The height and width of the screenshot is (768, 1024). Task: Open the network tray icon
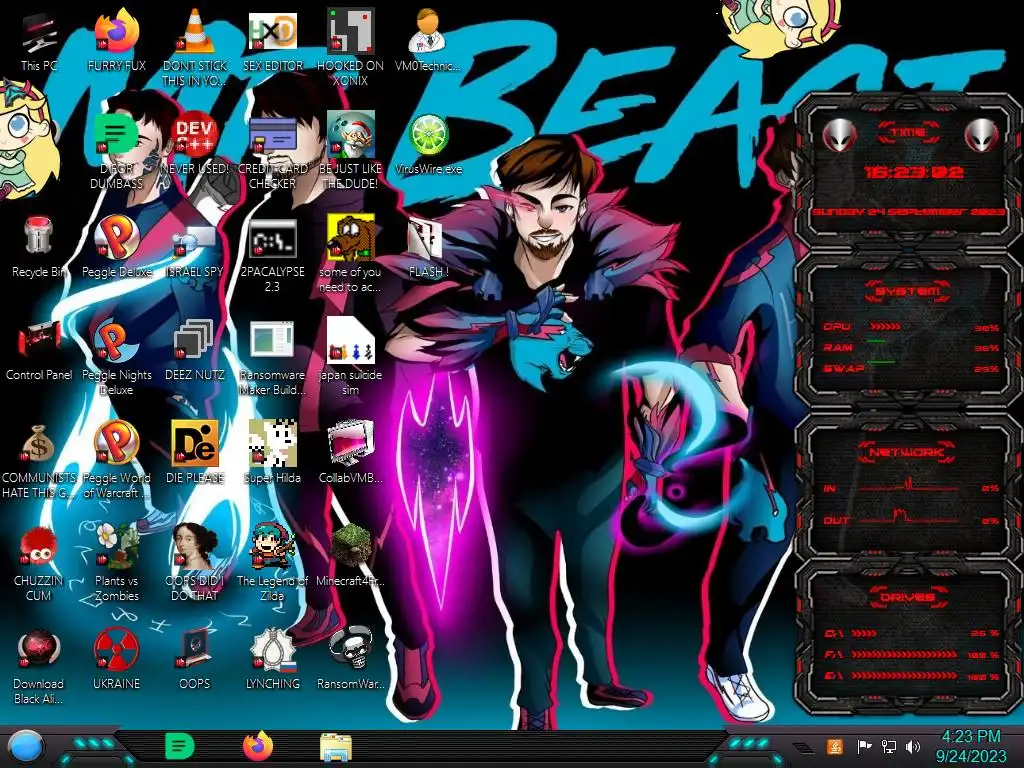888,746
